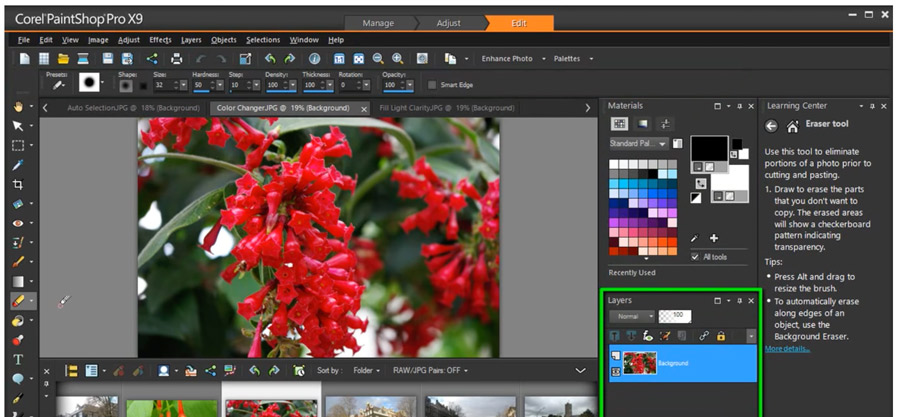Expand the Sort by Folder dropdown
Screen dimensions: 900x417
[x=365, y=370]
